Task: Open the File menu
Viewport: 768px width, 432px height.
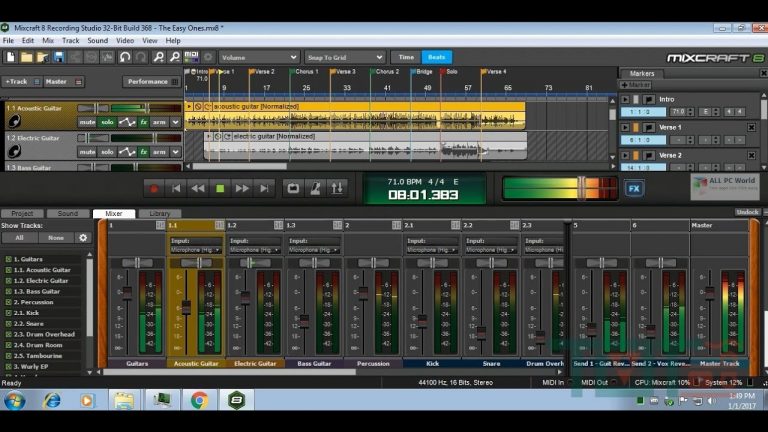Action: (x=8, y=41)
